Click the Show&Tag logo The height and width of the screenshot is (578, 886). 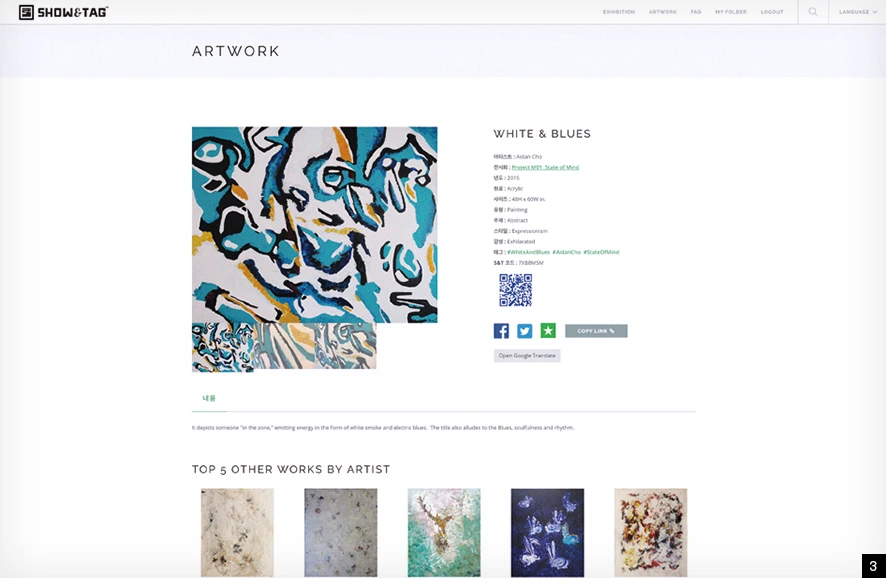point(63,12)
